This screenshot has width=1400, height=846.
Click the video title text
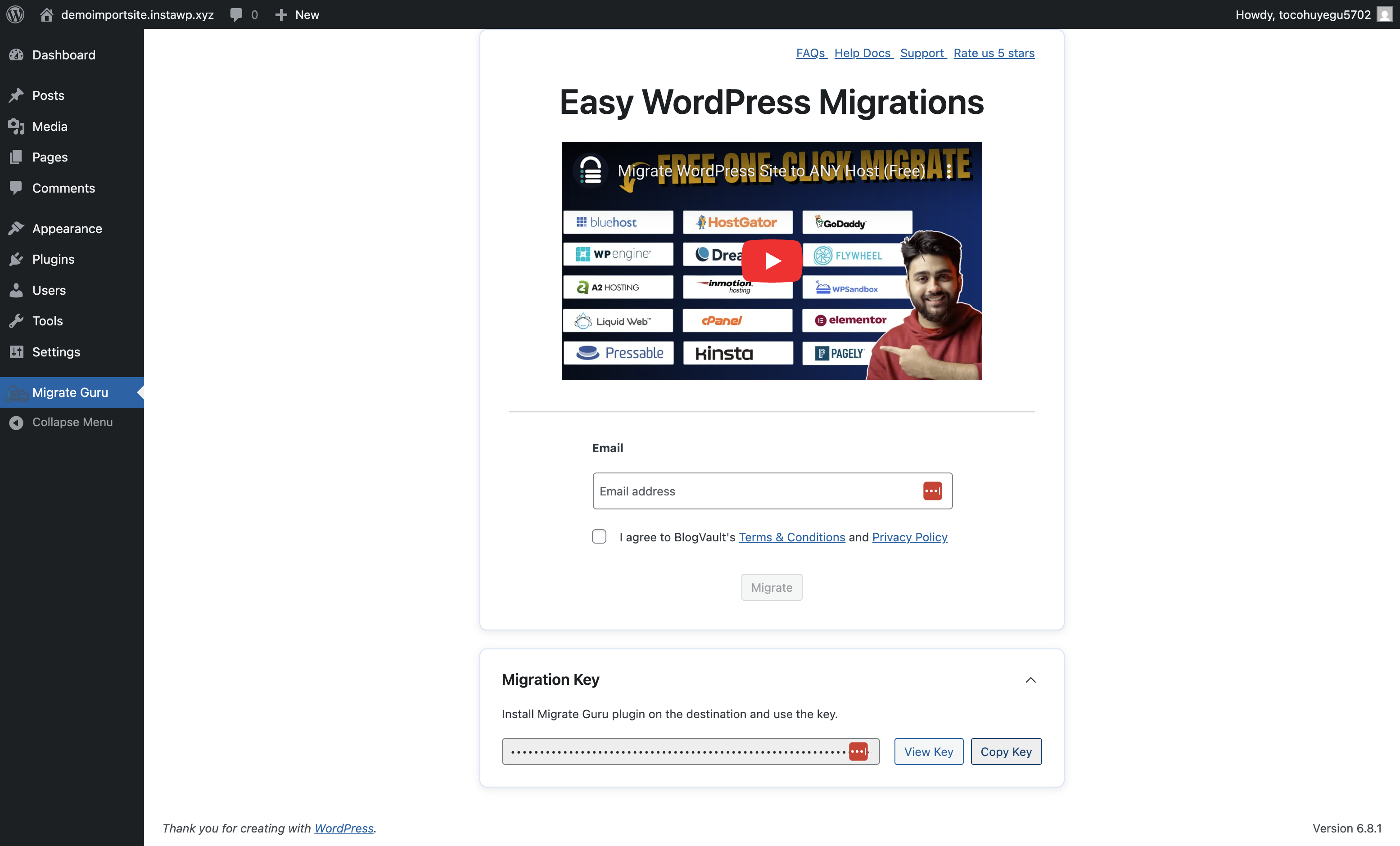771,171
